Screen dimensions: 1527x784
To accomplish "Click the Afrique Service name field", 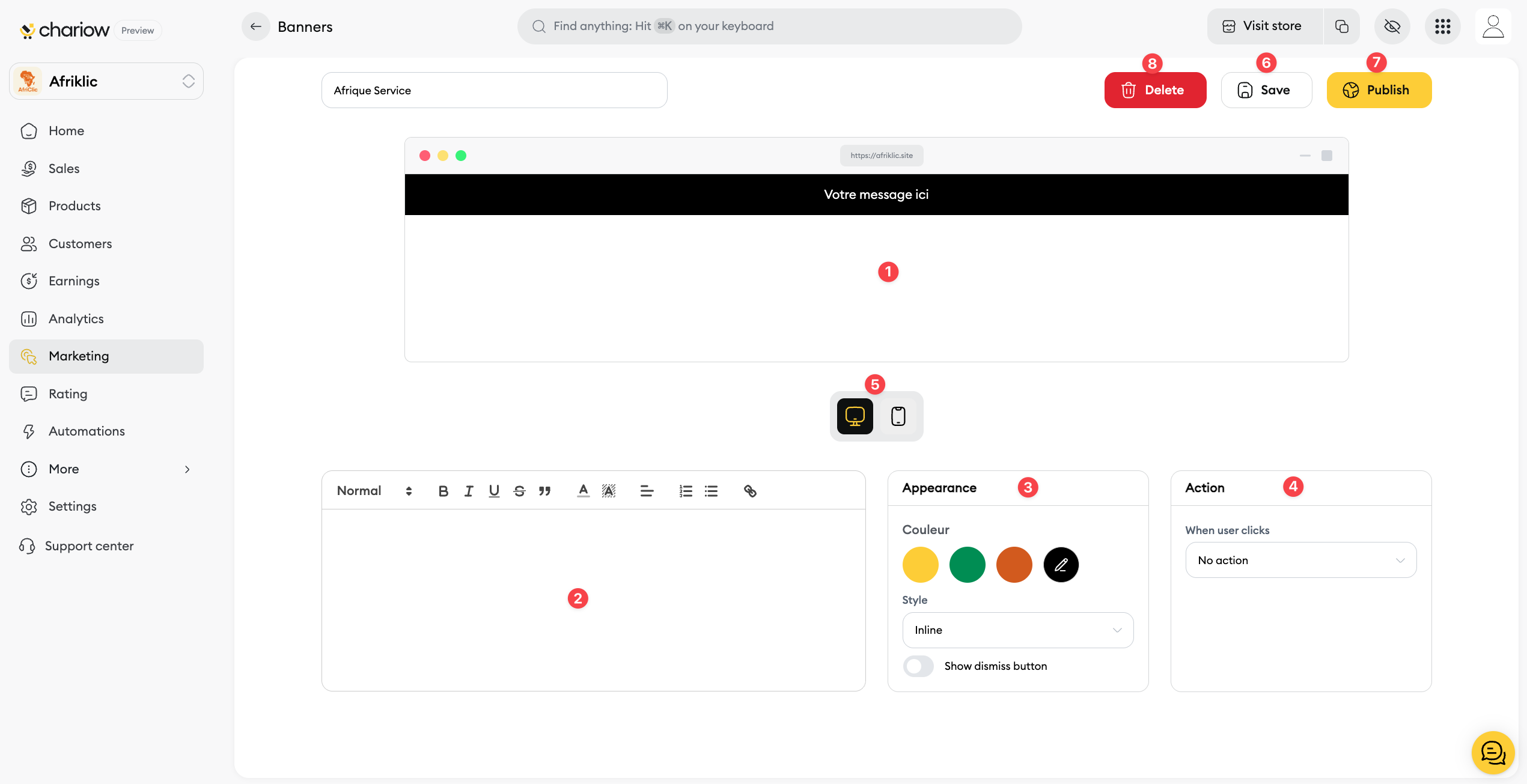I will (494, 90).
